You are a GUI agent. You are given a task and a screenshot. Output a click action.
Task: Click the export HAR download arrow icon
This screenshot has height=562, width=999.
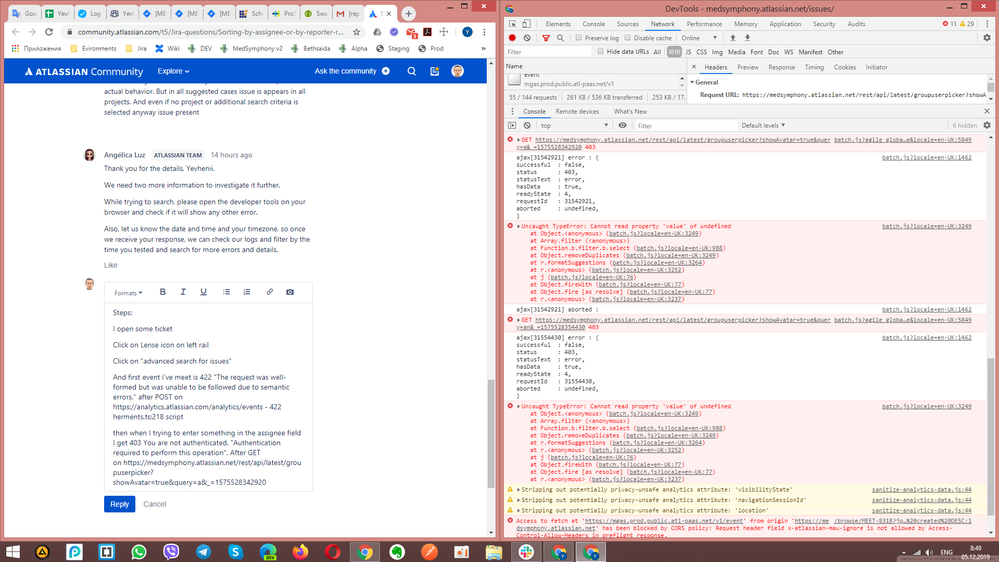[x=747, y=38]
